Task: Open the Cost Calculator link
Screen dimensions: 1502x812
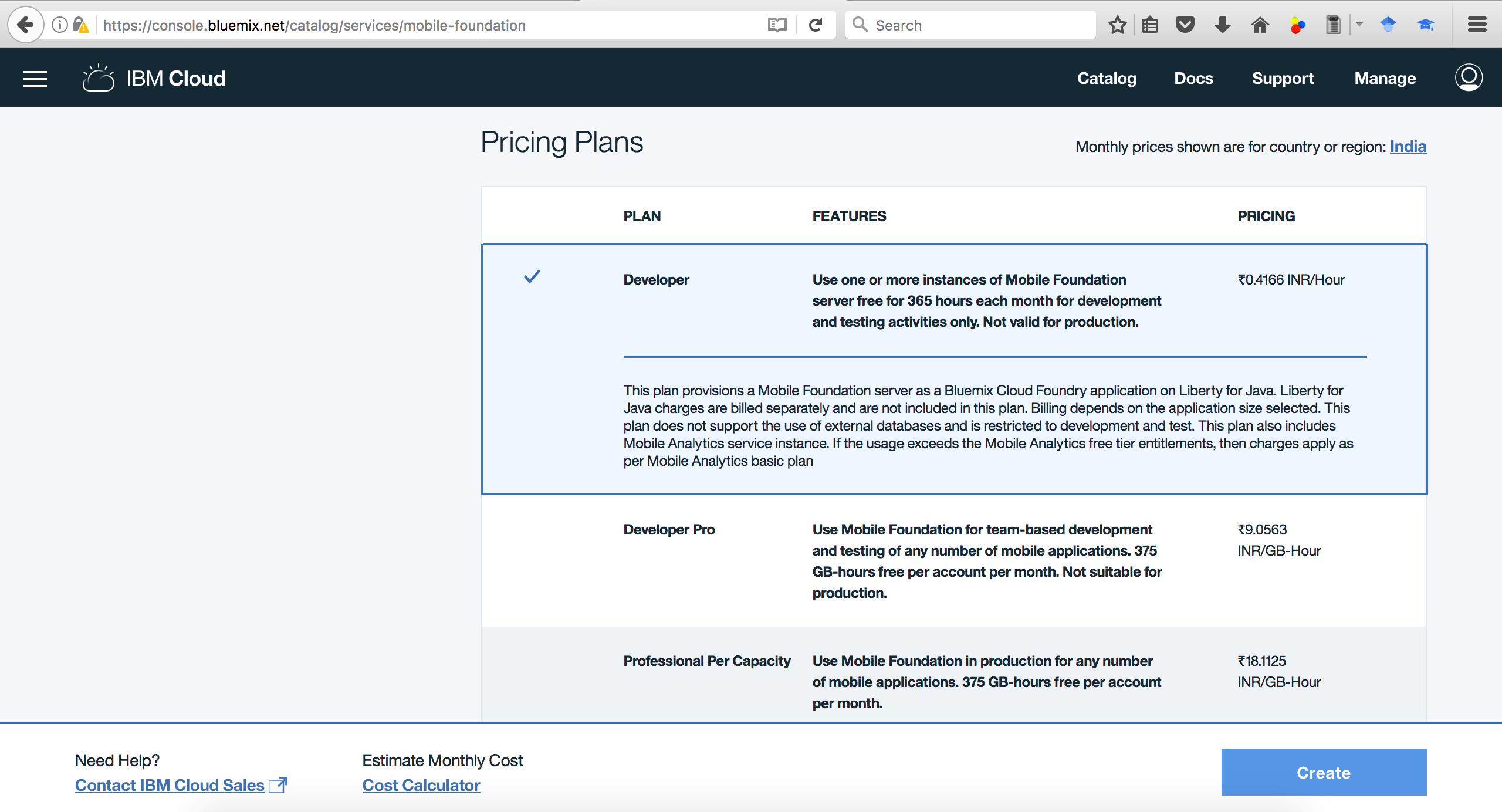Action: pyautogui.click(x=421, y=785)
